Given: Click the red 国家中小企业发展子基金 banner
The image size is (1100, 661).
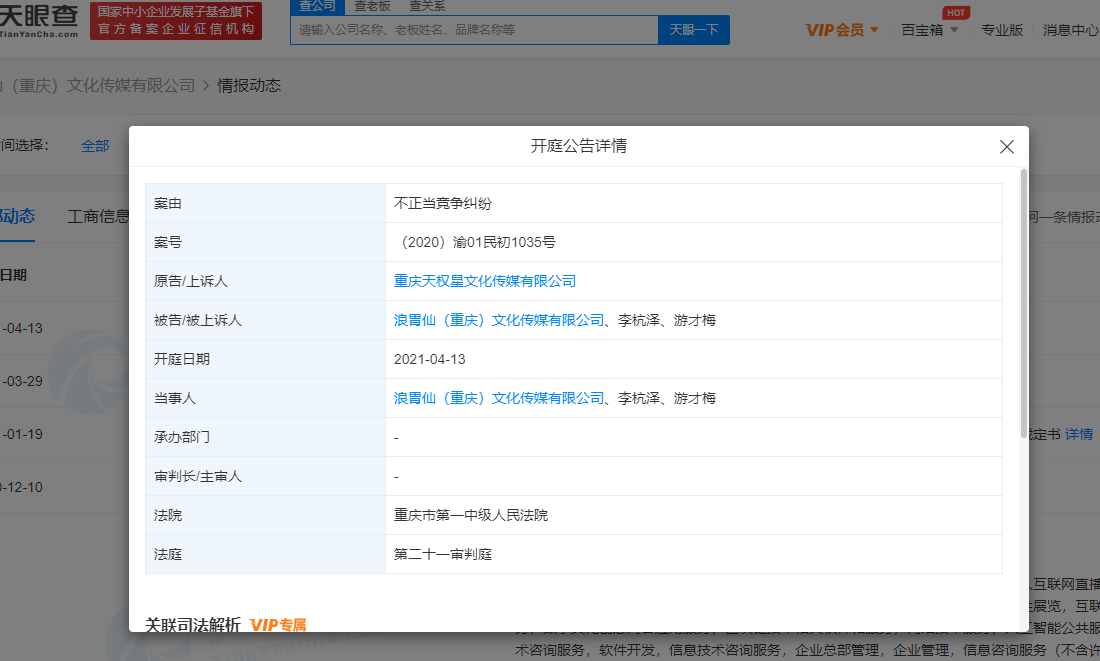Looking at the screenshot, I should point(176,21).
